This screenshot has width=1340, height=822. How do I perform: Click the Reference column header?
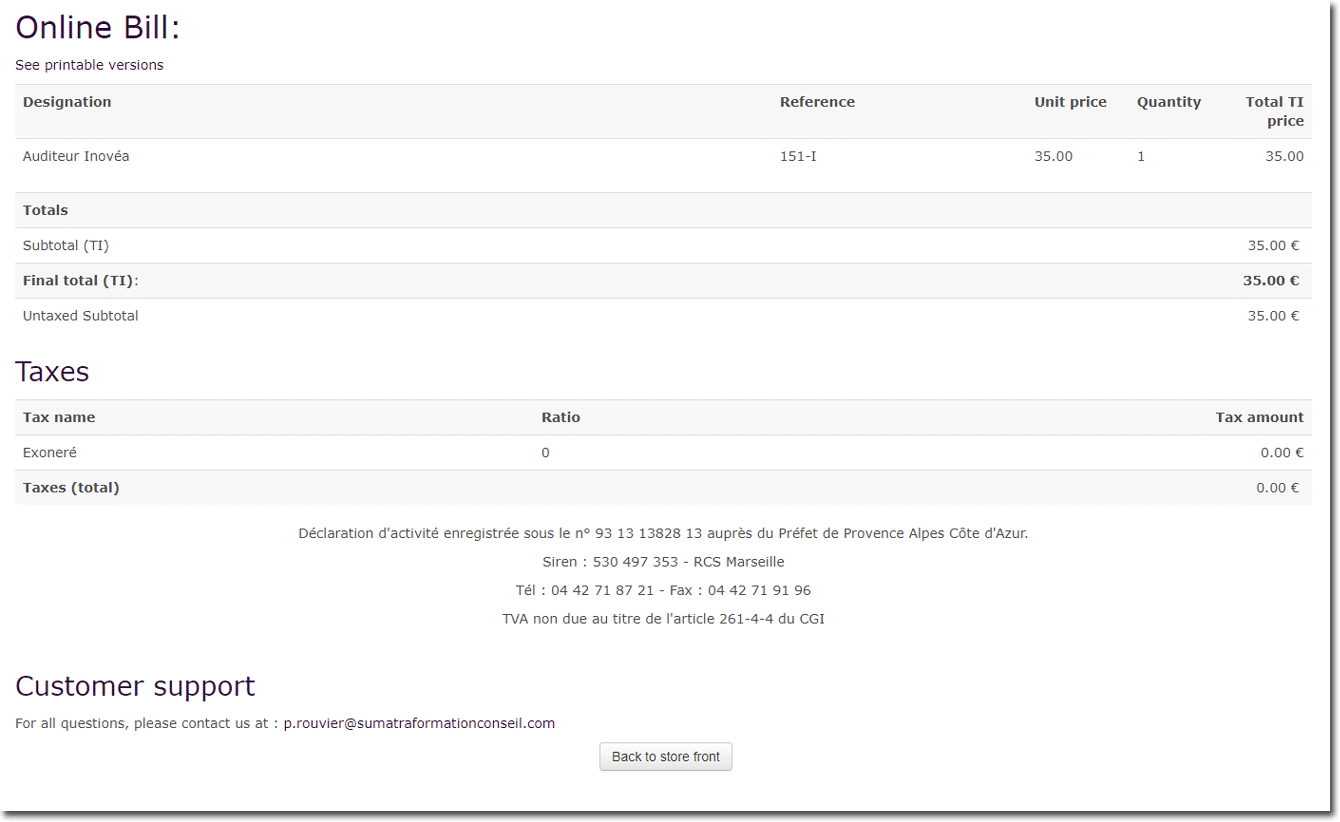point(817,102)
